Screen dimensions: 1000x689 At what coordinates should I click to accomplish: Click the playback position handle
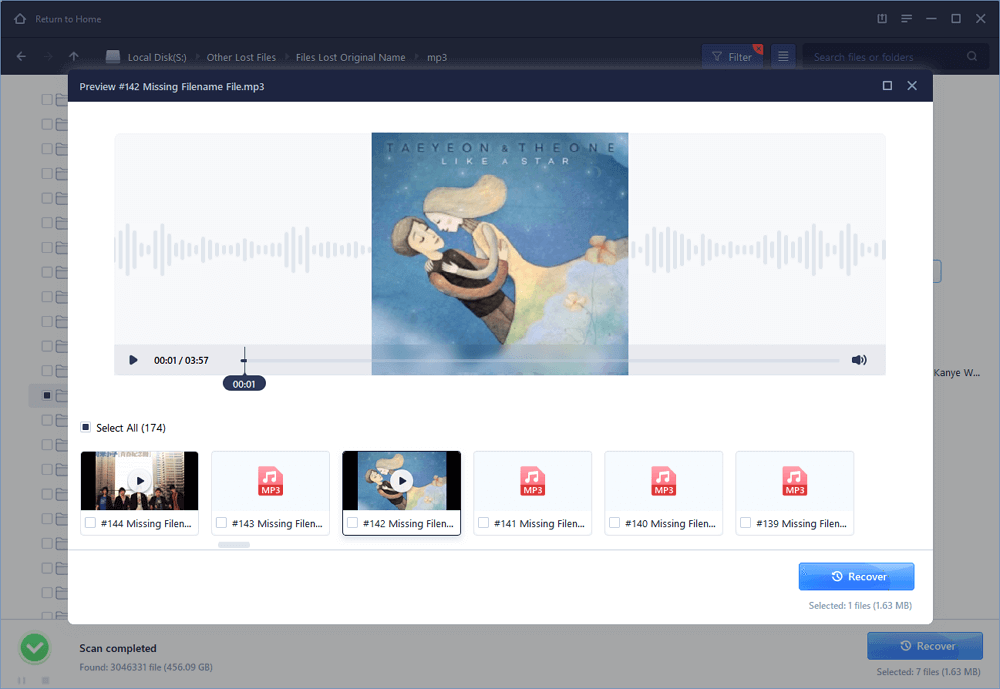click(x=244, y=360)
